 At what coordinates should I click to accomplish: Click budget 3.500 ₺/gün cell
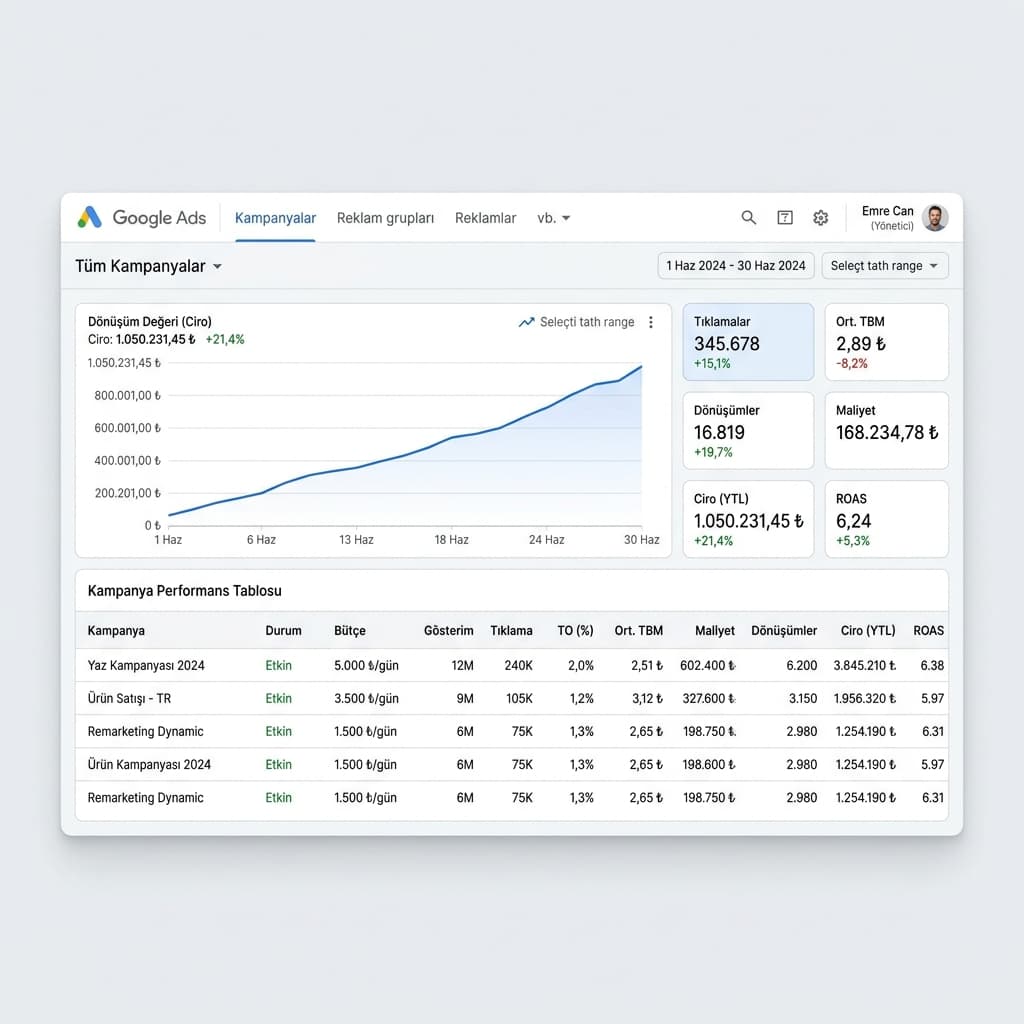coord(366,699)
